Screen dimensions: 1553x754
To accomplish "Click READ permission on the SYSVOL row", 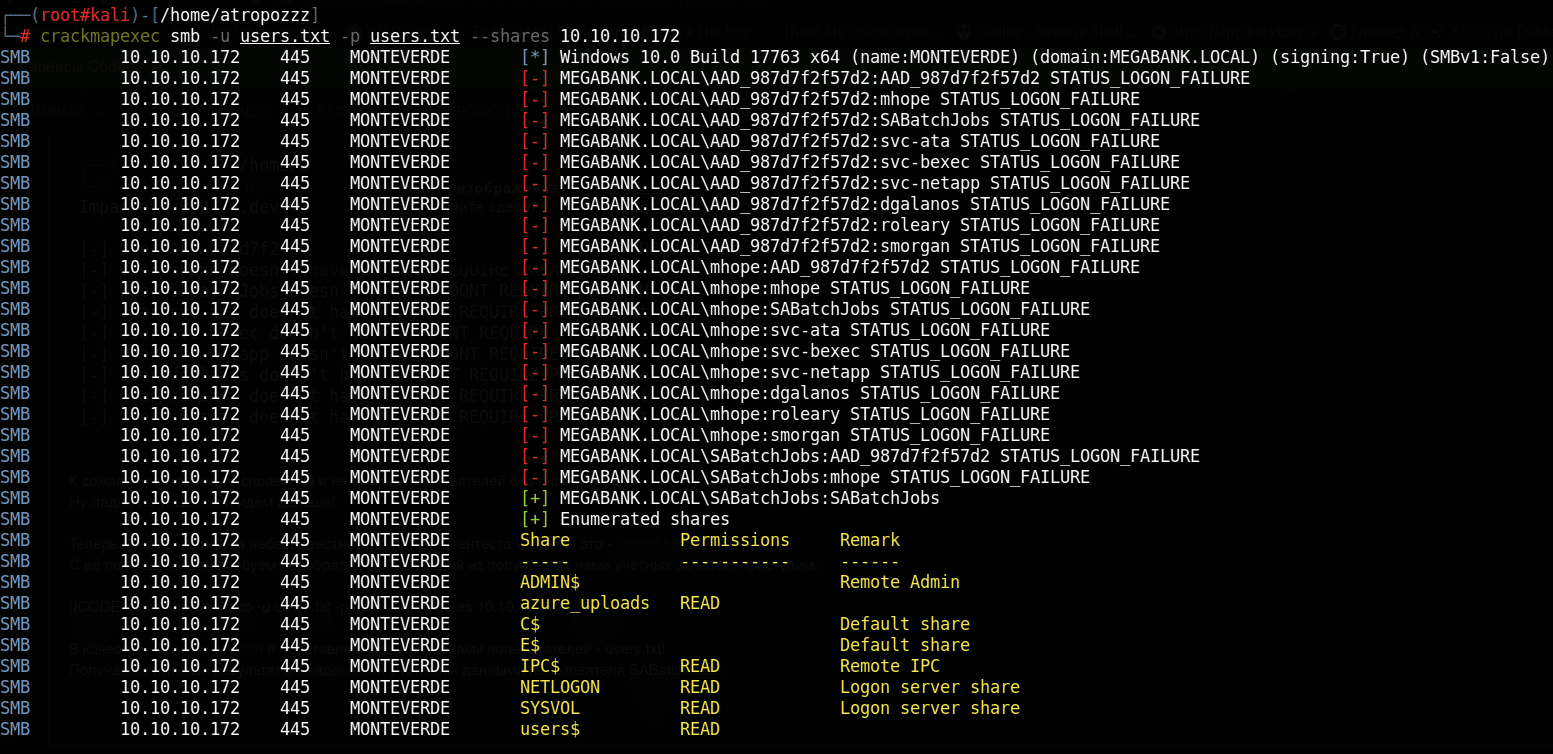I will [700, 708].
